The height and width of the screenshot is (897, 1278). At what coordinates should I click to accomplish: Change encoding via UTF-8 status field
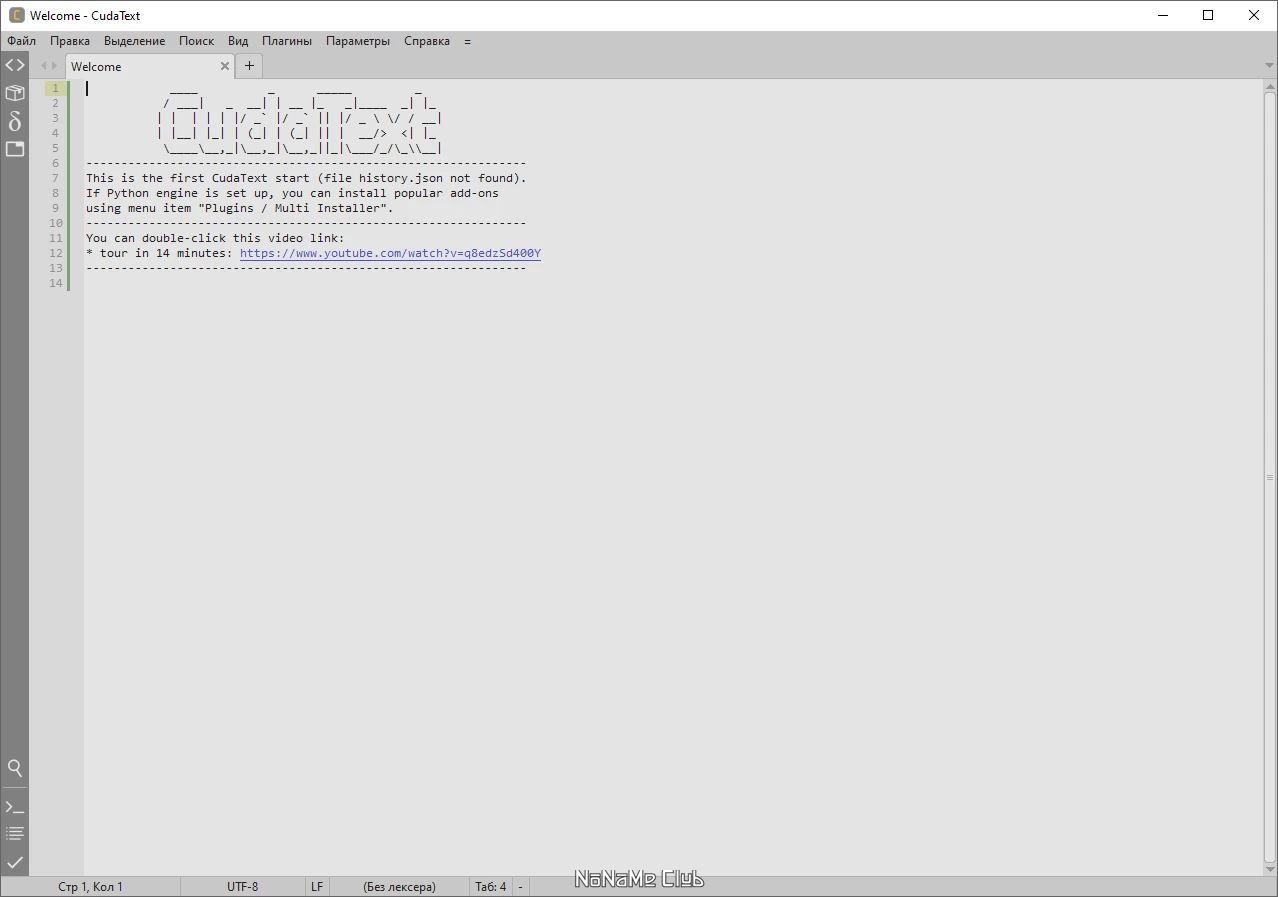pyautogui.click(x=242, y=886)
